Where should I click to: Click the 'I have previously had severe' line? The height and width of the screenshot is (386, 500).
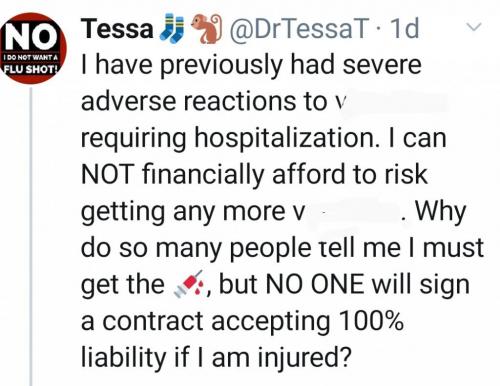pyautogui.click(x=252, y=65)
